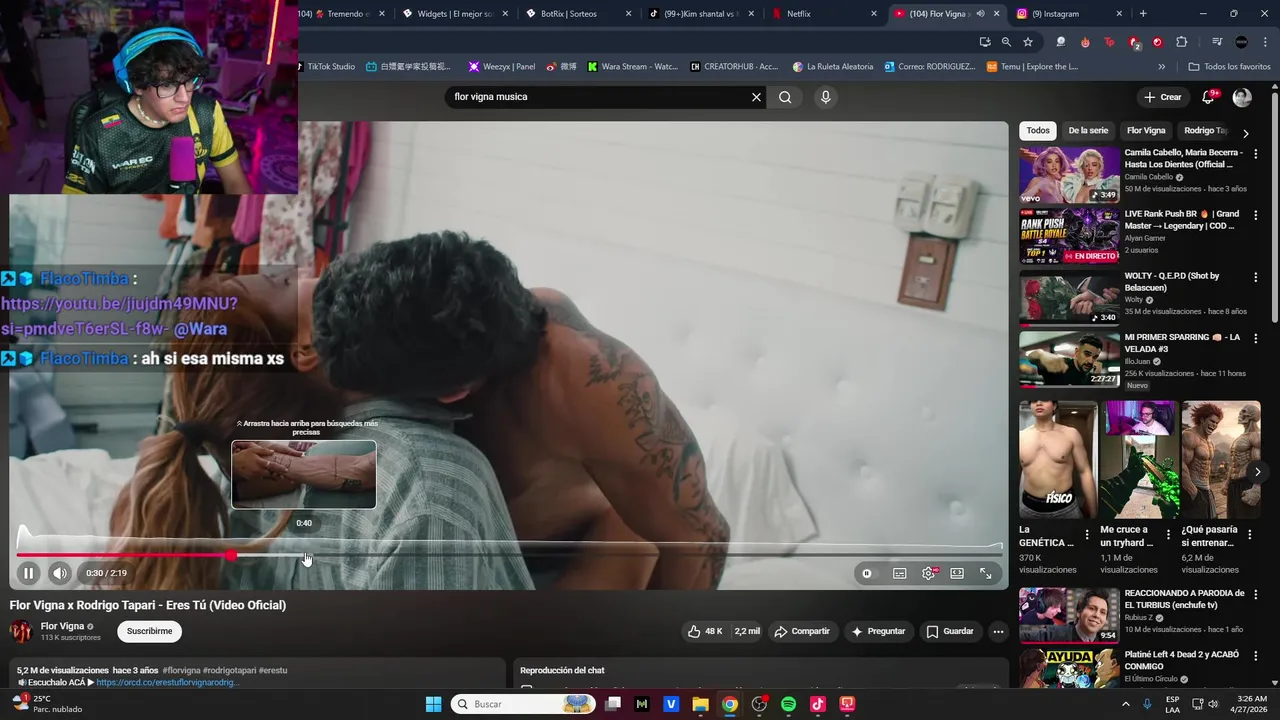
Task: Open the orcd.co link in description
Action: (x=168, y=683)
